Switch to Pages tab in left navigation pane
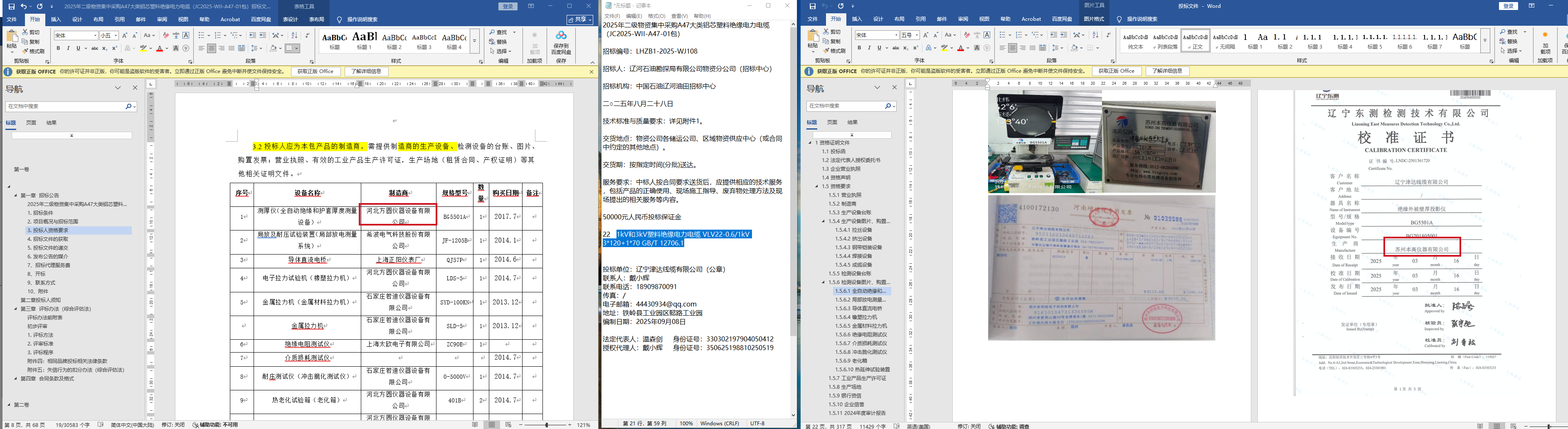 tap(31, 123)
